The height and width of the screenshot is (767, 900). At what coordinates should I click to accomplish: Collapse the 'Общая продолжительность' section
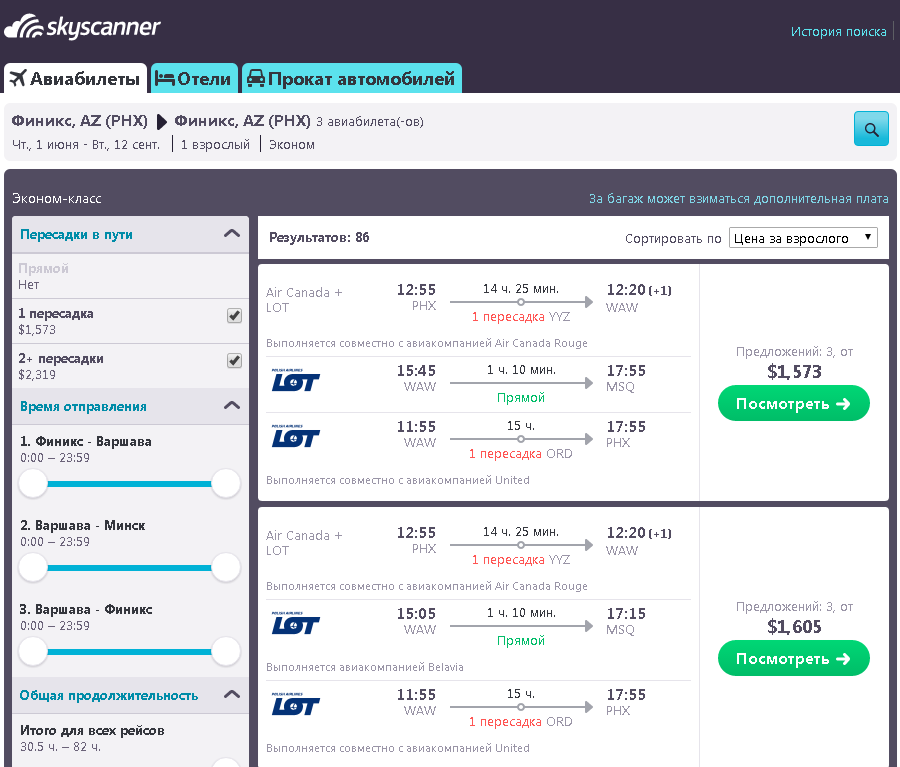232,695
